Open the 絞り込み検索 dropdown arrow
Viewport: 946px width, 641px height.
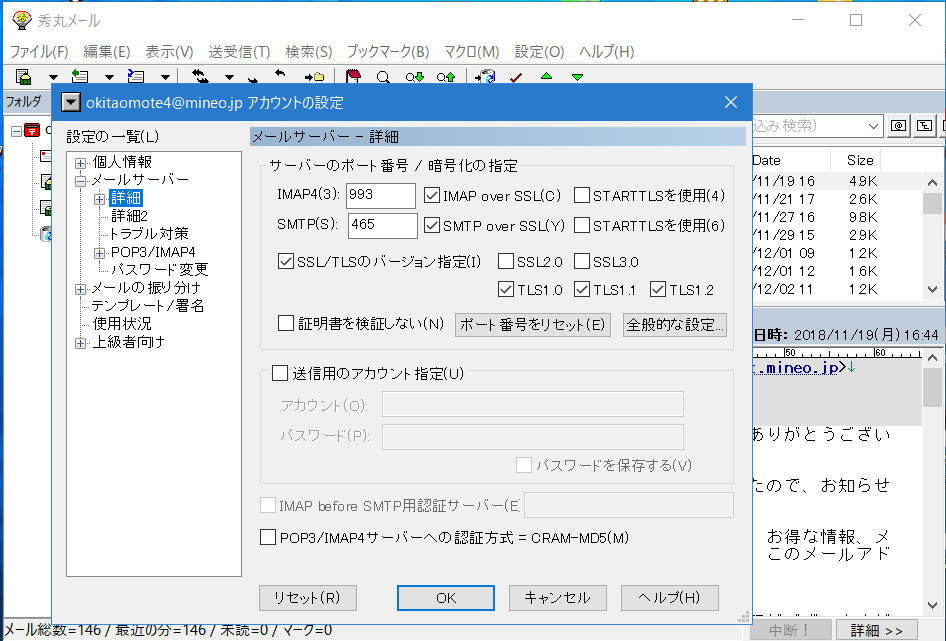pos(872,126)
